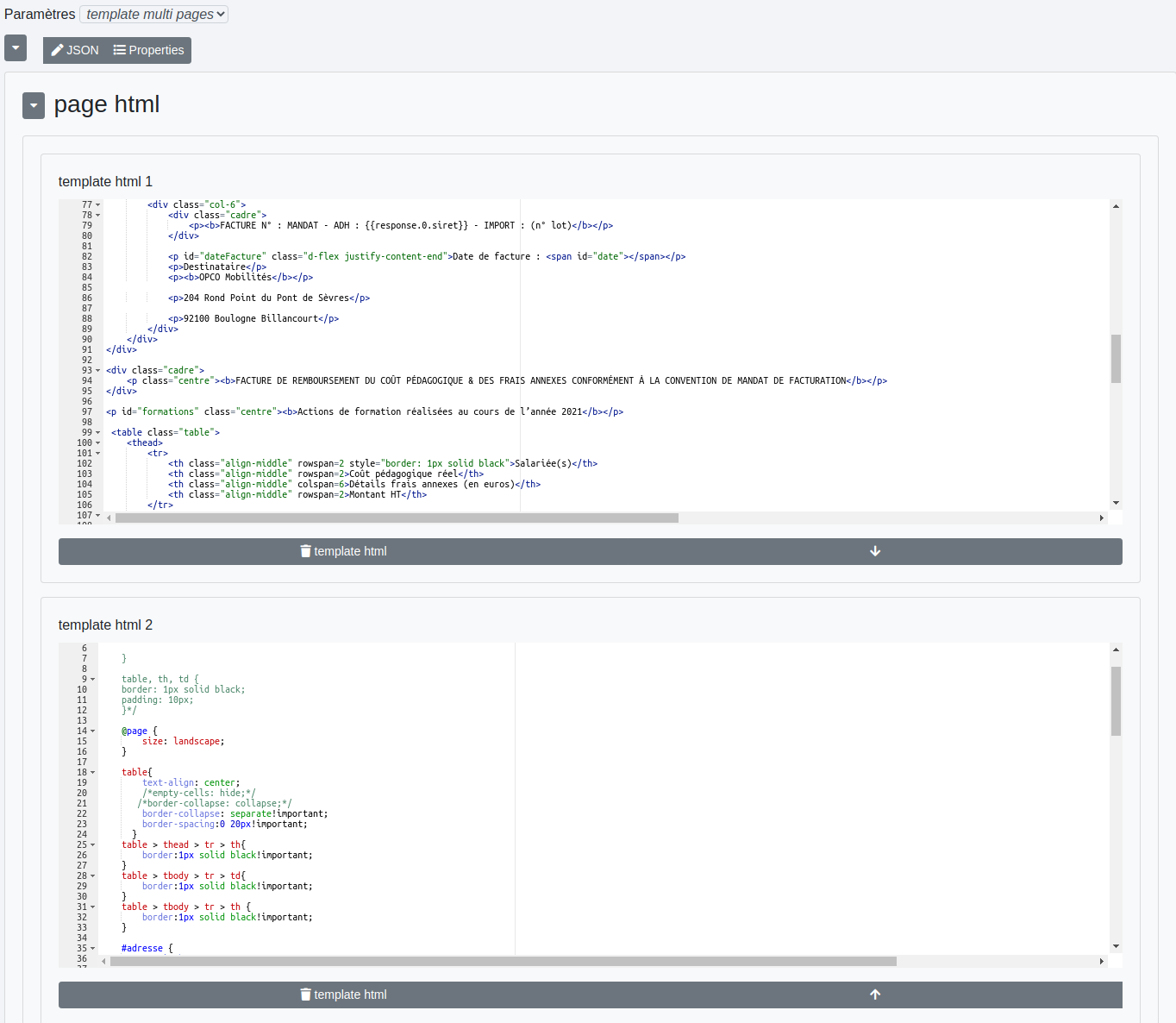Delete template html 1 with the trash button

343,551
